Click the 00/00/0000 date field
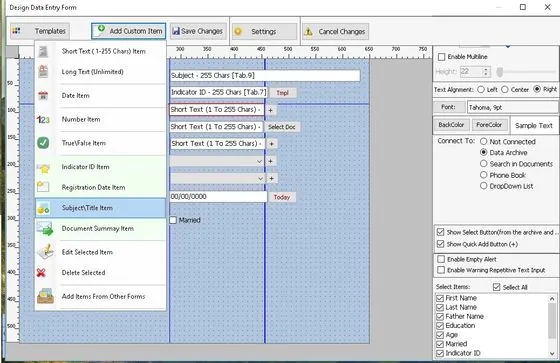The width and height of the screenshot is (560, 363). coord(218,197)
